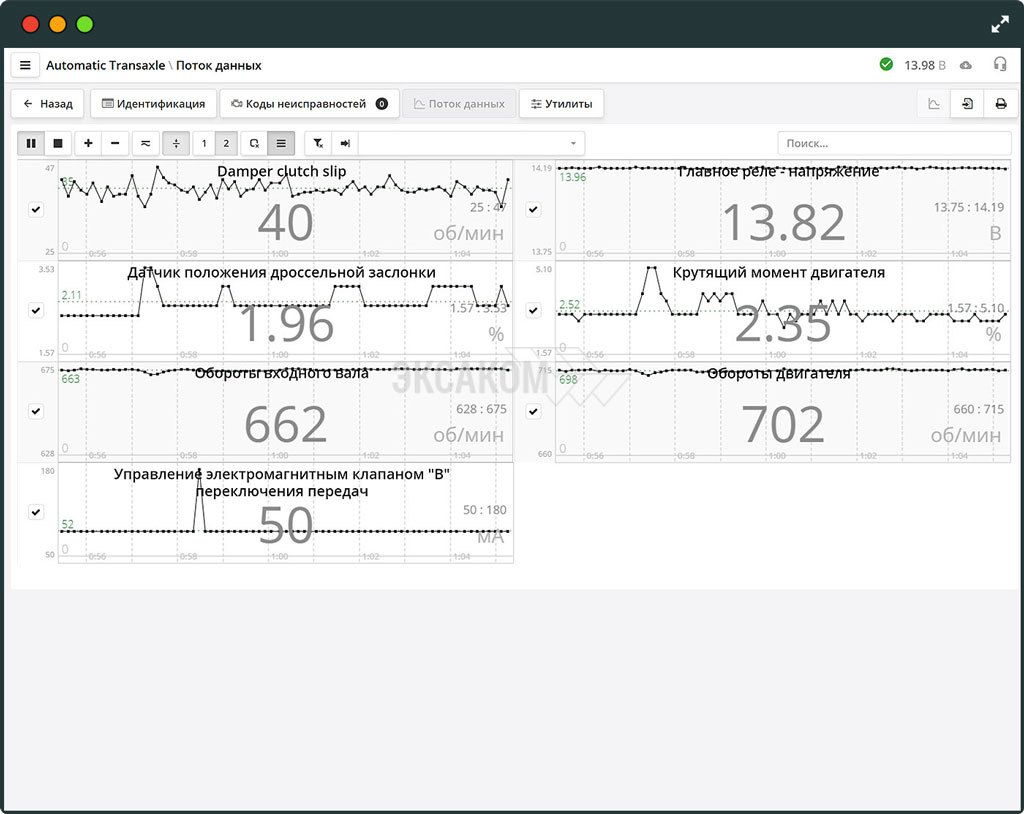Click the plus zoom-in icon
This screenshot has width=1024, height=814.
(89, 143)
